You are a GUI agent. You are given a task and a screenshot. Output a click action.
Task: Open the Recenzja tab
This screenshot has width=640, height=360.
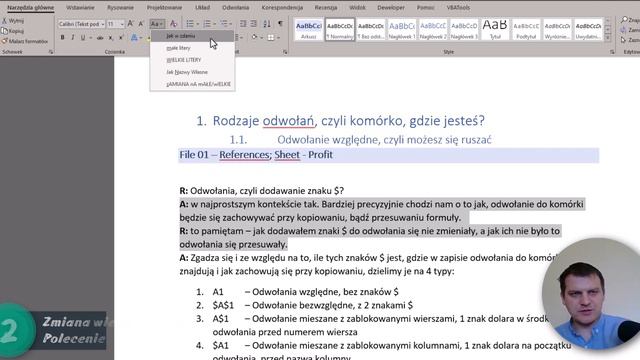326,7
